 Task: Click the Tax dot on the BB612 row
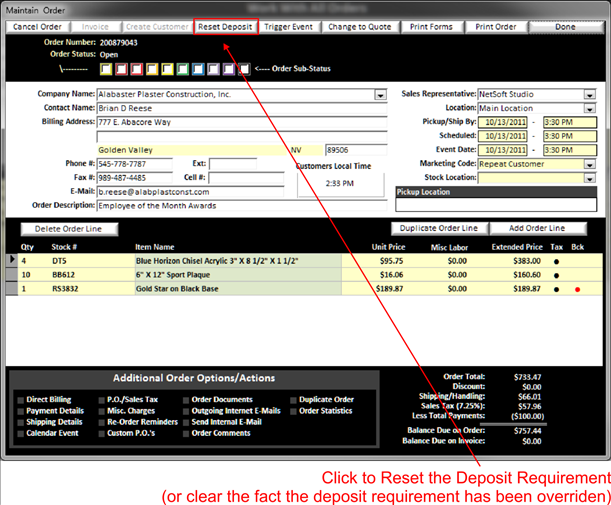[557, 274]
